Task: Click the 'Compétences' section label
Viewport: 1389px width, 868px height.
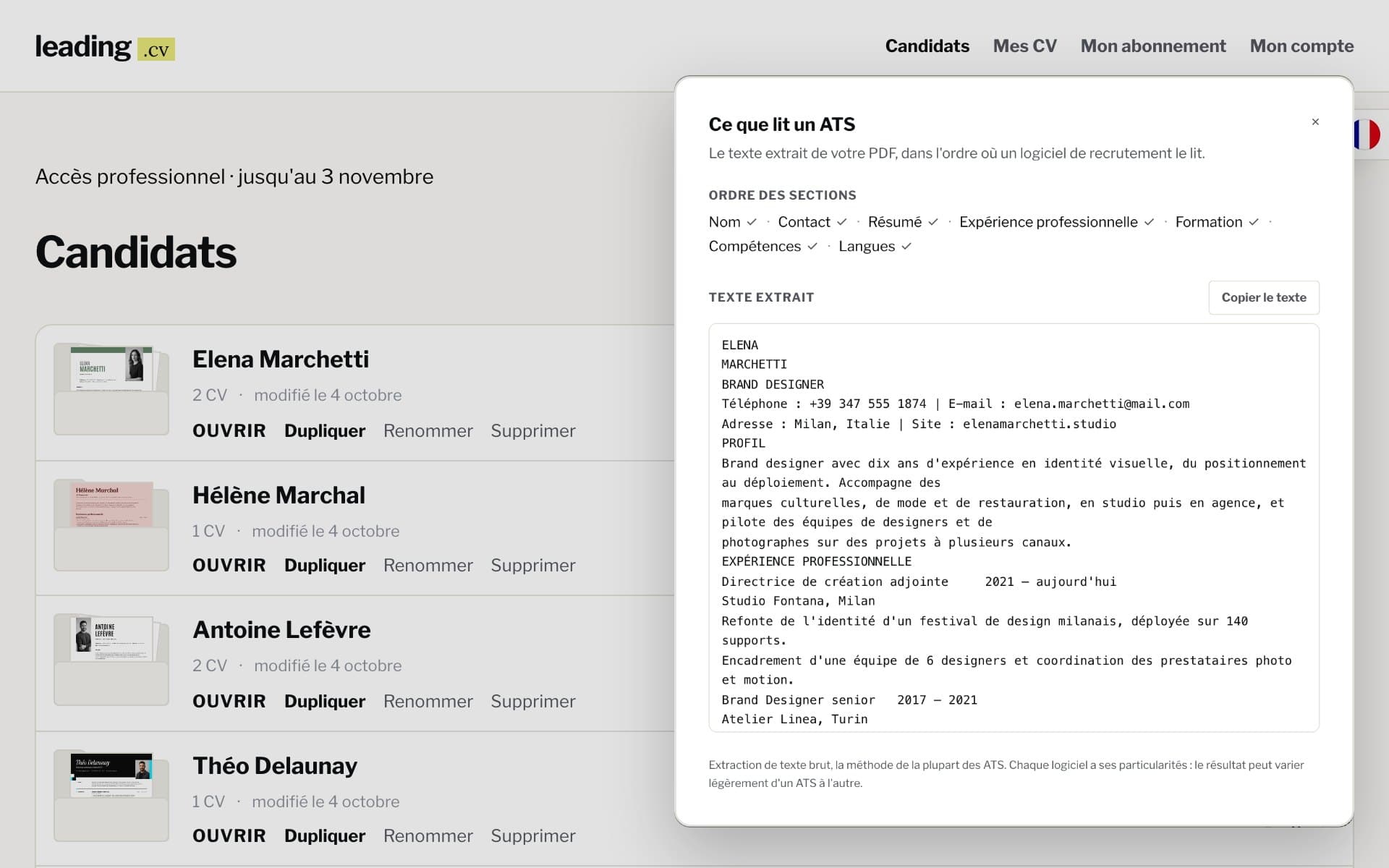Action: pos(755,247)
